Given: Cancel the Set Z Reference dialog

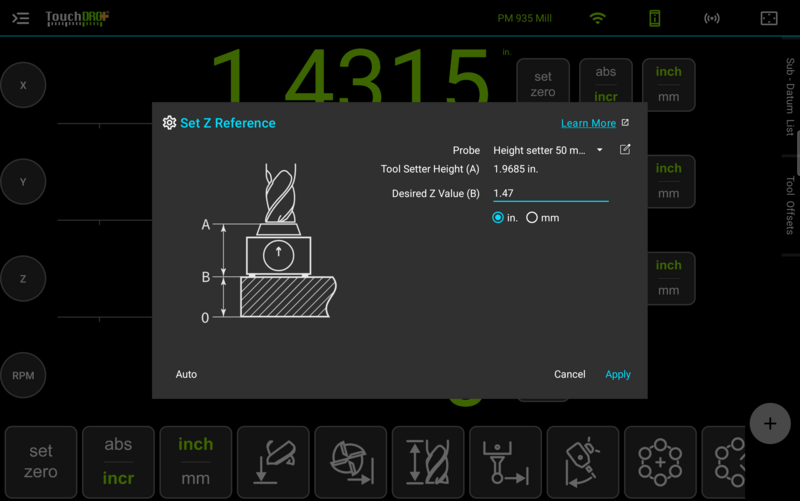Looking at the screenshot, I should [x=569, y=374].
